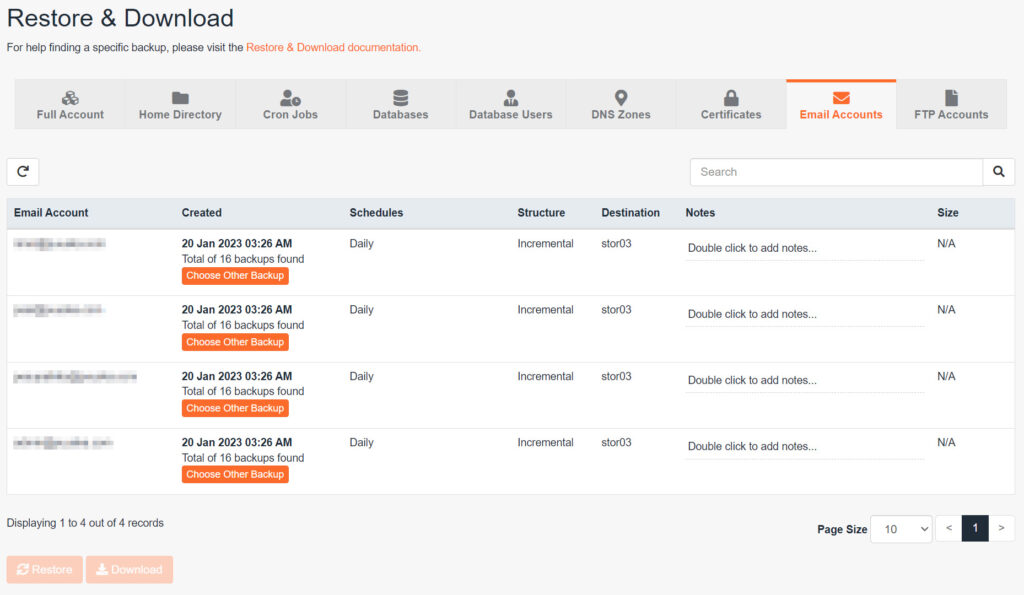Viewport: 1024px width, 595px height.
Task: Go to the previous page arrow
Action: (x=948, y=529)
